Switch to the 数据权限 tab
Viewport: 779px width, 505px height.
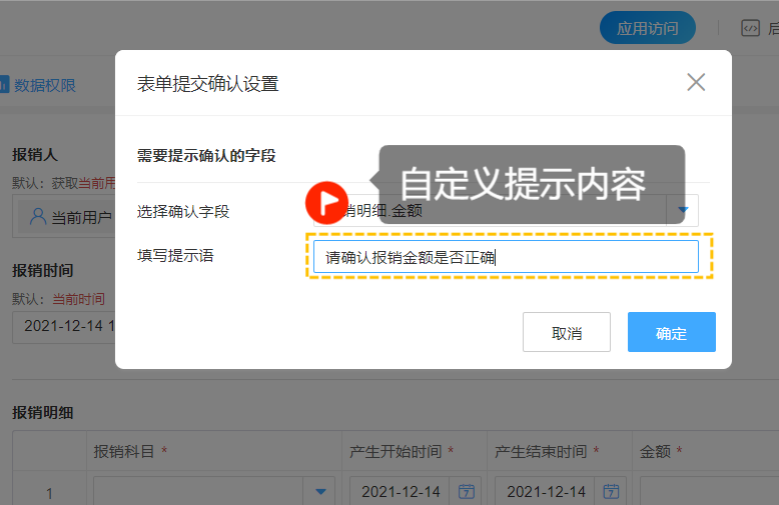click(44, 85)
